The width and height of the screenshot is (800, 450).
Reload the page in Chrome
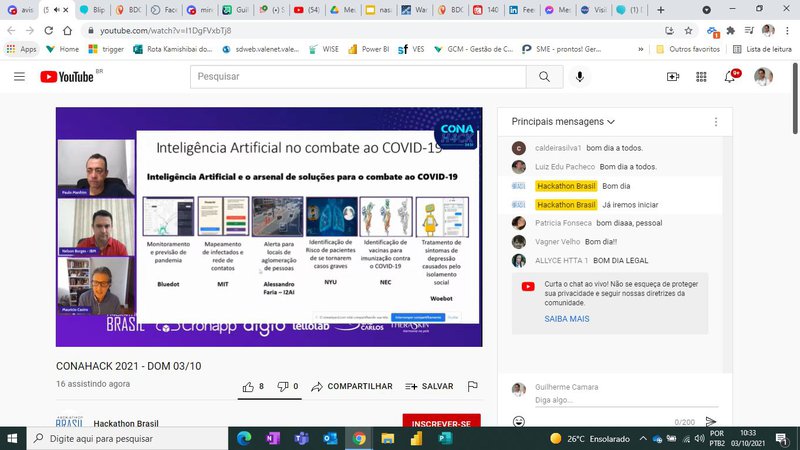coord(48,31)
